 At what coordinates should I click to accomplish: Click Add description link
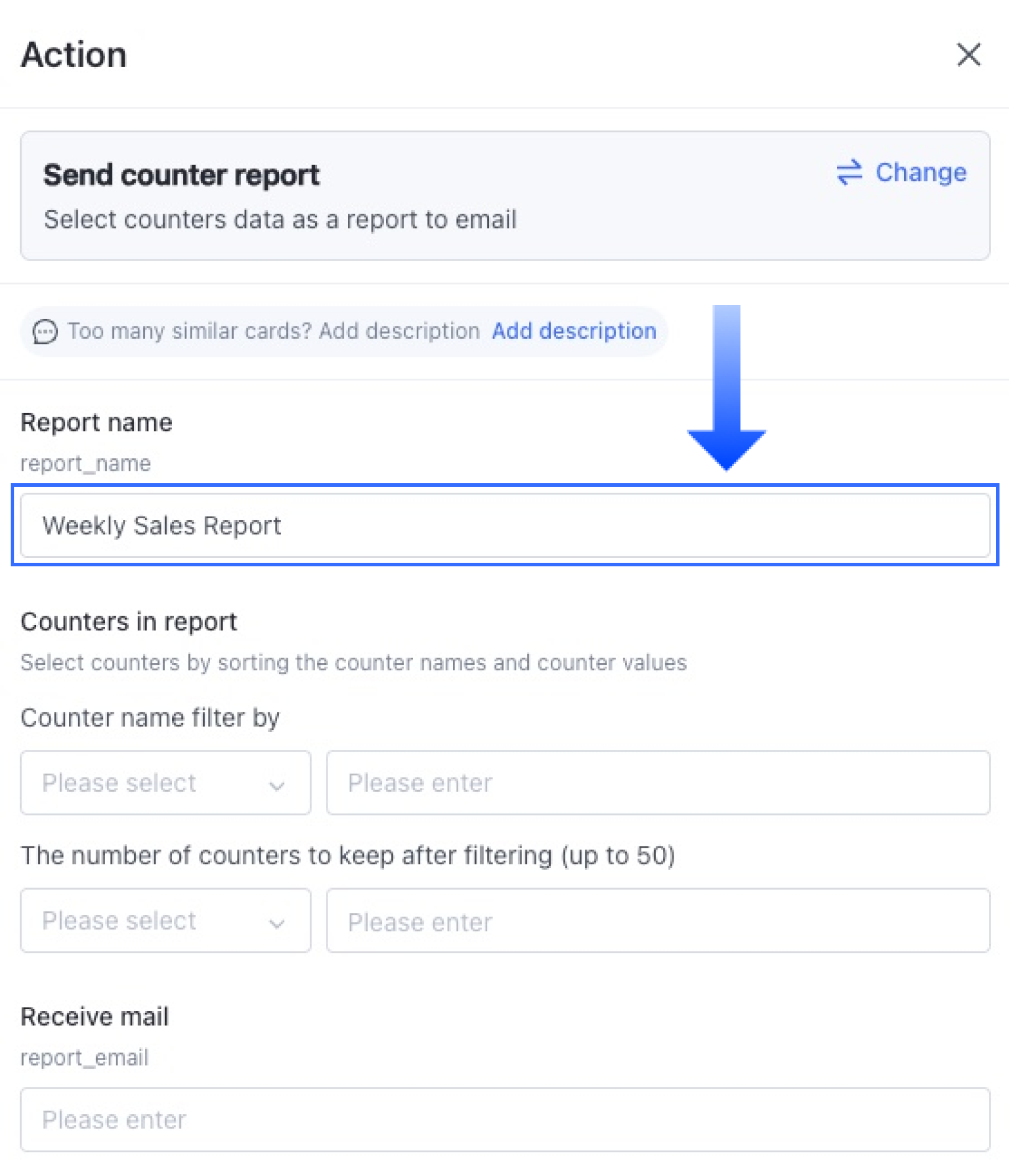click(x=574, y=331)
